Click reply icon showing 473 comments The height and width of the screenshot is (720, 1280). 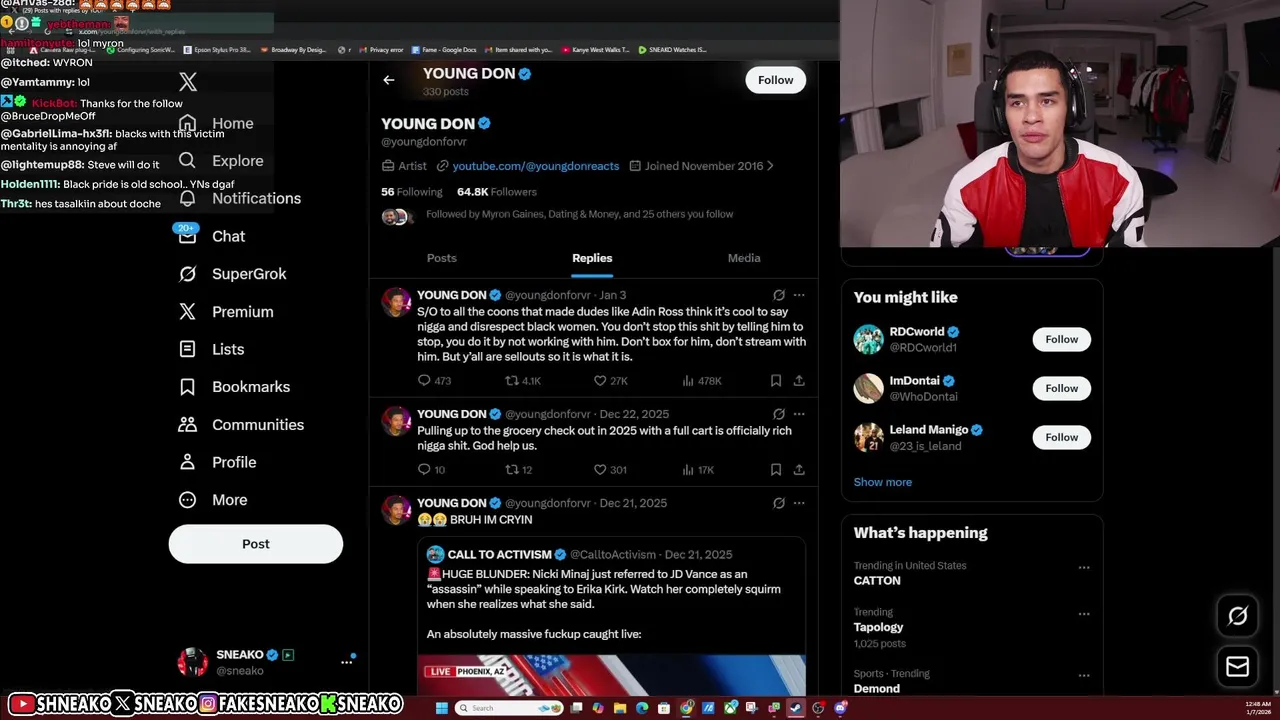[x=435, y=381]
